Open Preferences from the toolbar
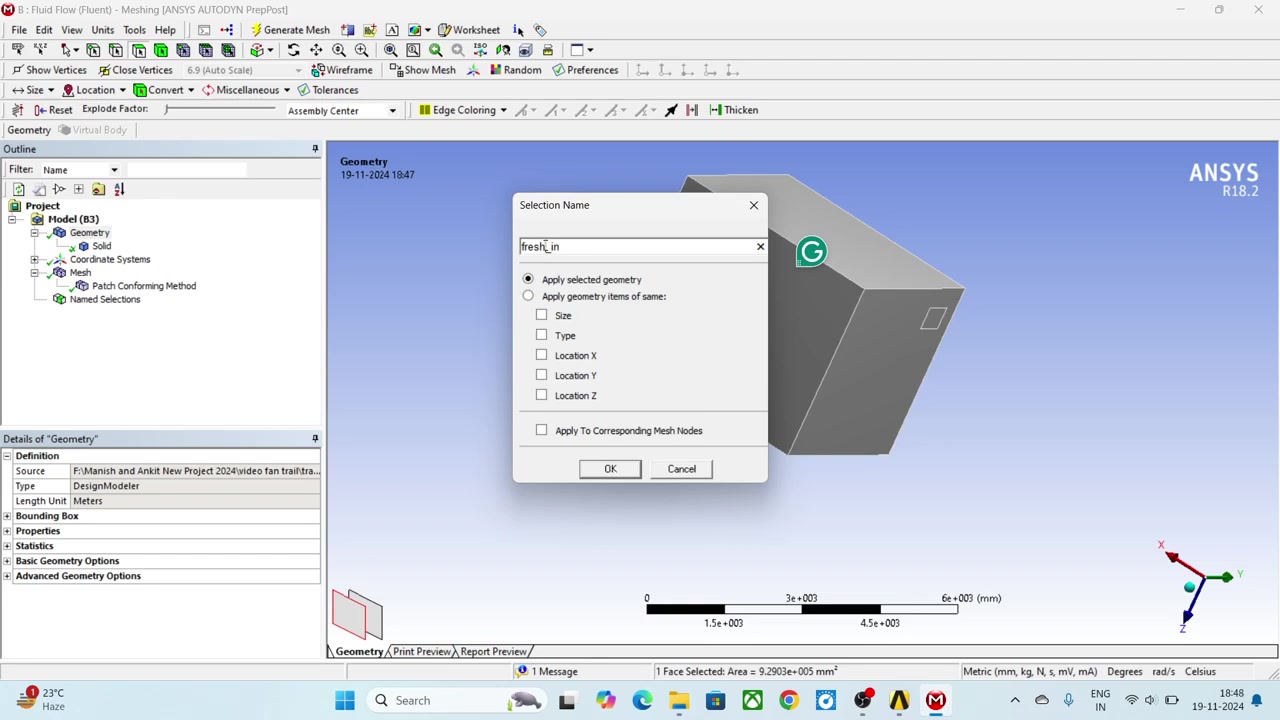Screen dimensions: 1280x720 point(585,70)
